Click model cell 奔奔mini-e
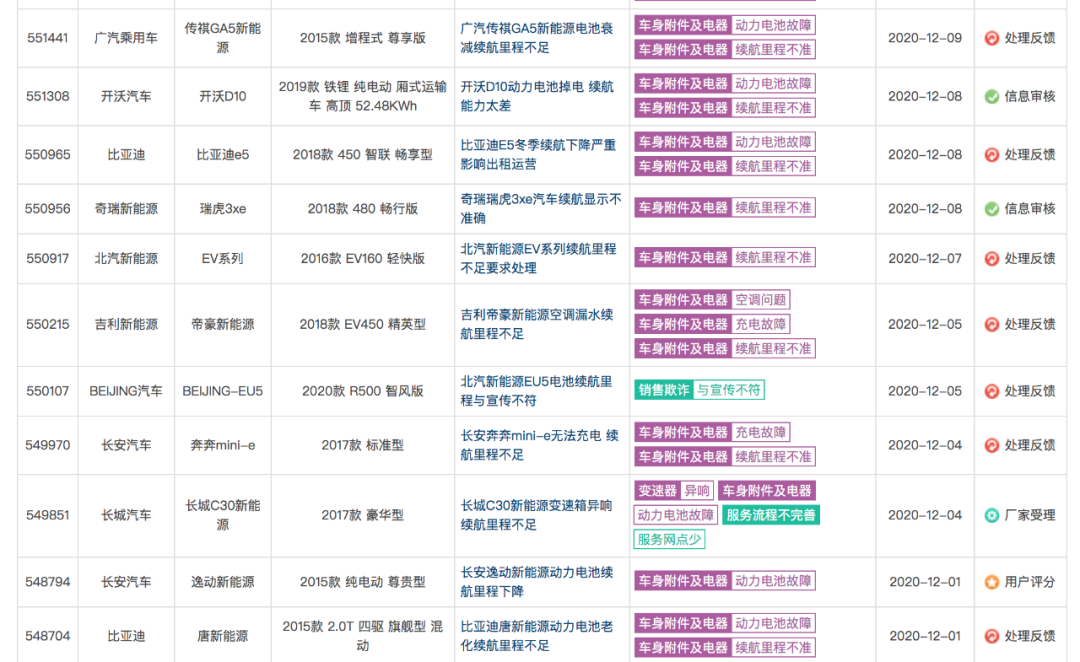Image resolution: width=1080 pixels, height=662 pixels. tap(222, 445)
